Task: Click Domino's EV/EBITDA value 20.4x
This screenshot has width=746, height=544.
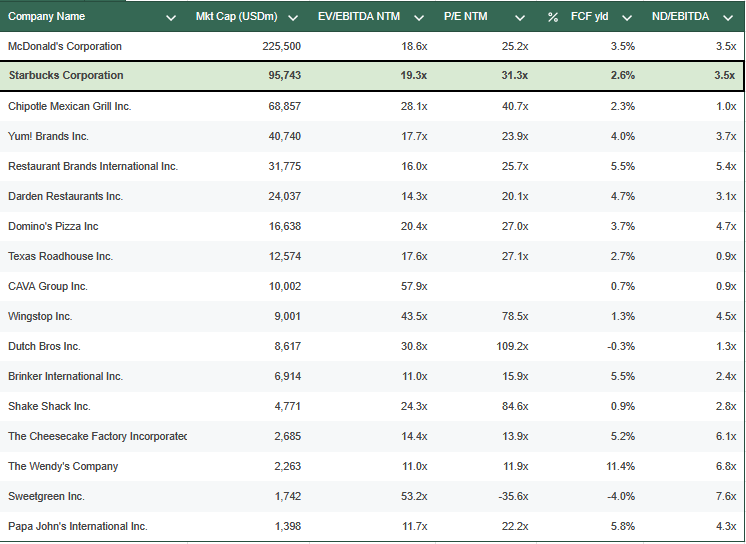Action: (414, 226)
